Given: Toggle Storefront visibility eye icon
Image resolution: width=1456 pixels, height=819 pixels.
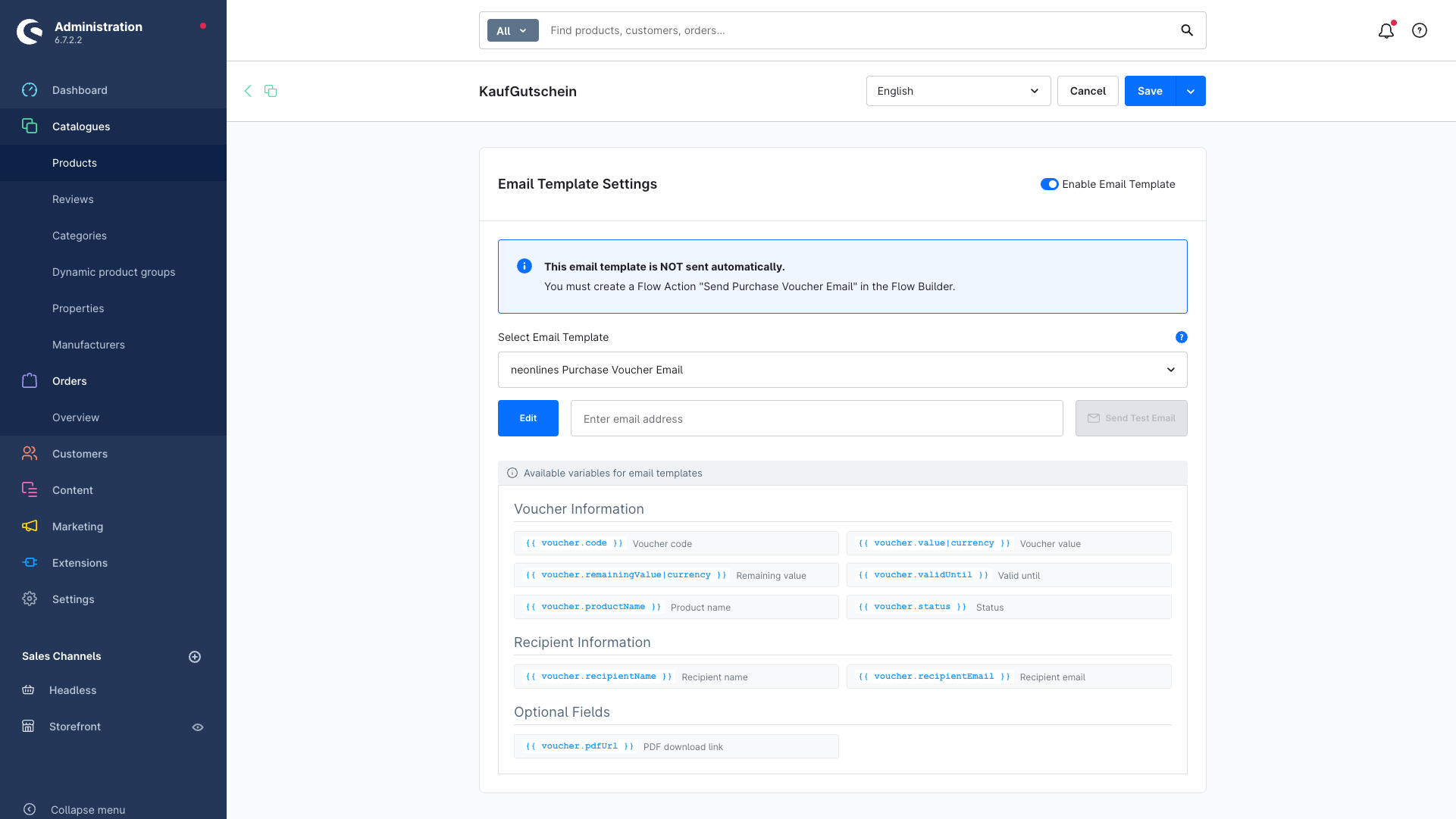Looking at the screenshot, I should [198, 727].
